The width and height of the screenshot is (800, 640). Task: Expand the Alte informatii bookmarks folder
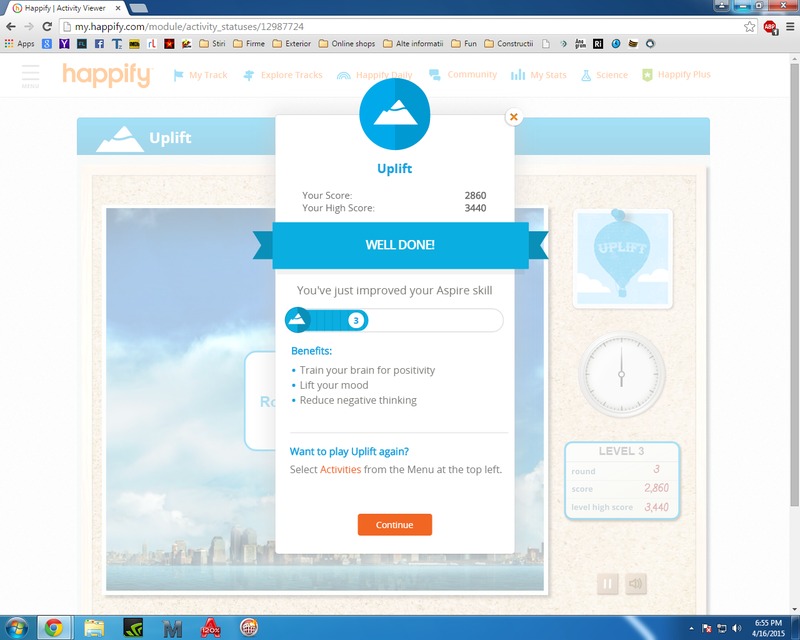coord(413,44)
